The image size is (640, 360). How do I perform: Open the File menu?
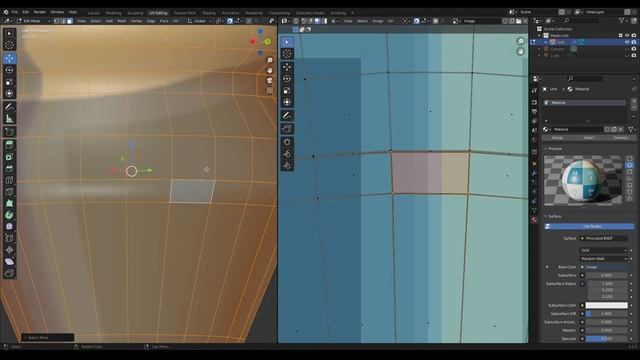click(15, 12)
